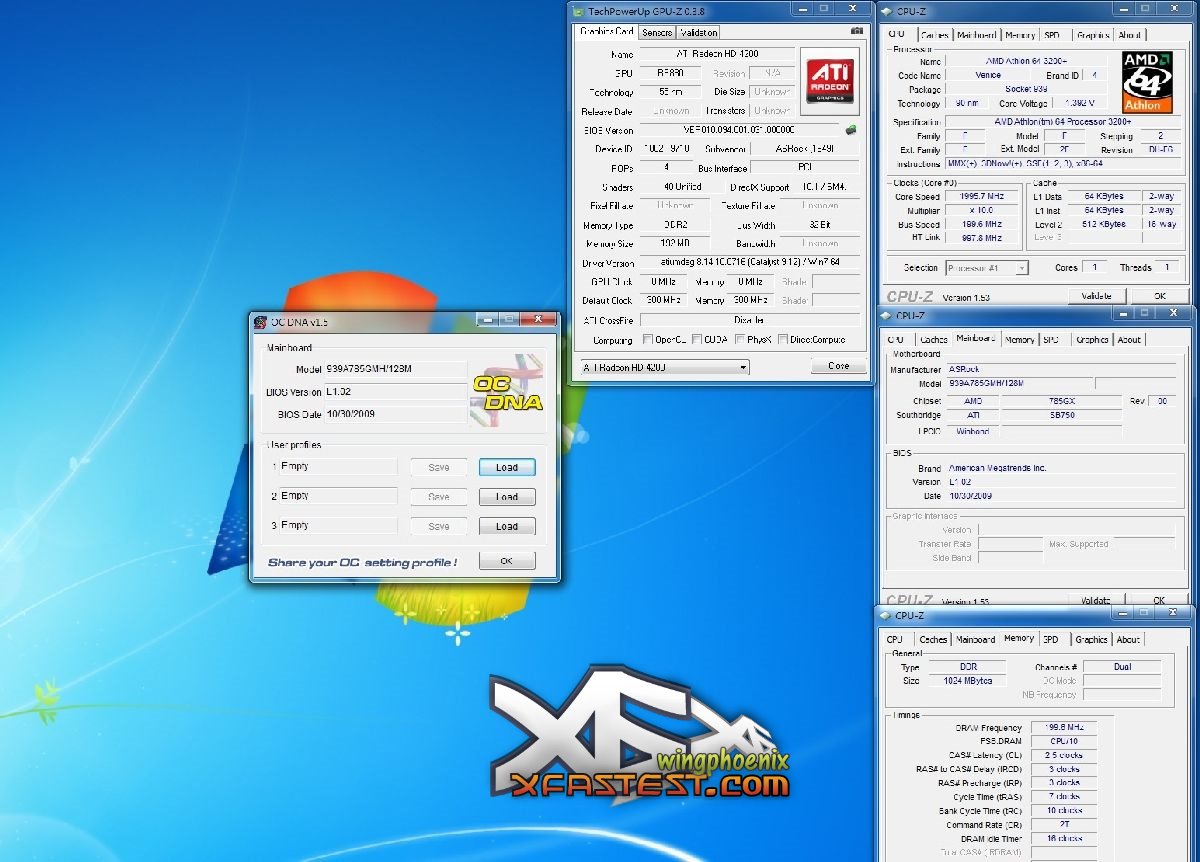Enable the OpenCL checkbox in GPU-Z

[x=648, y=340]
